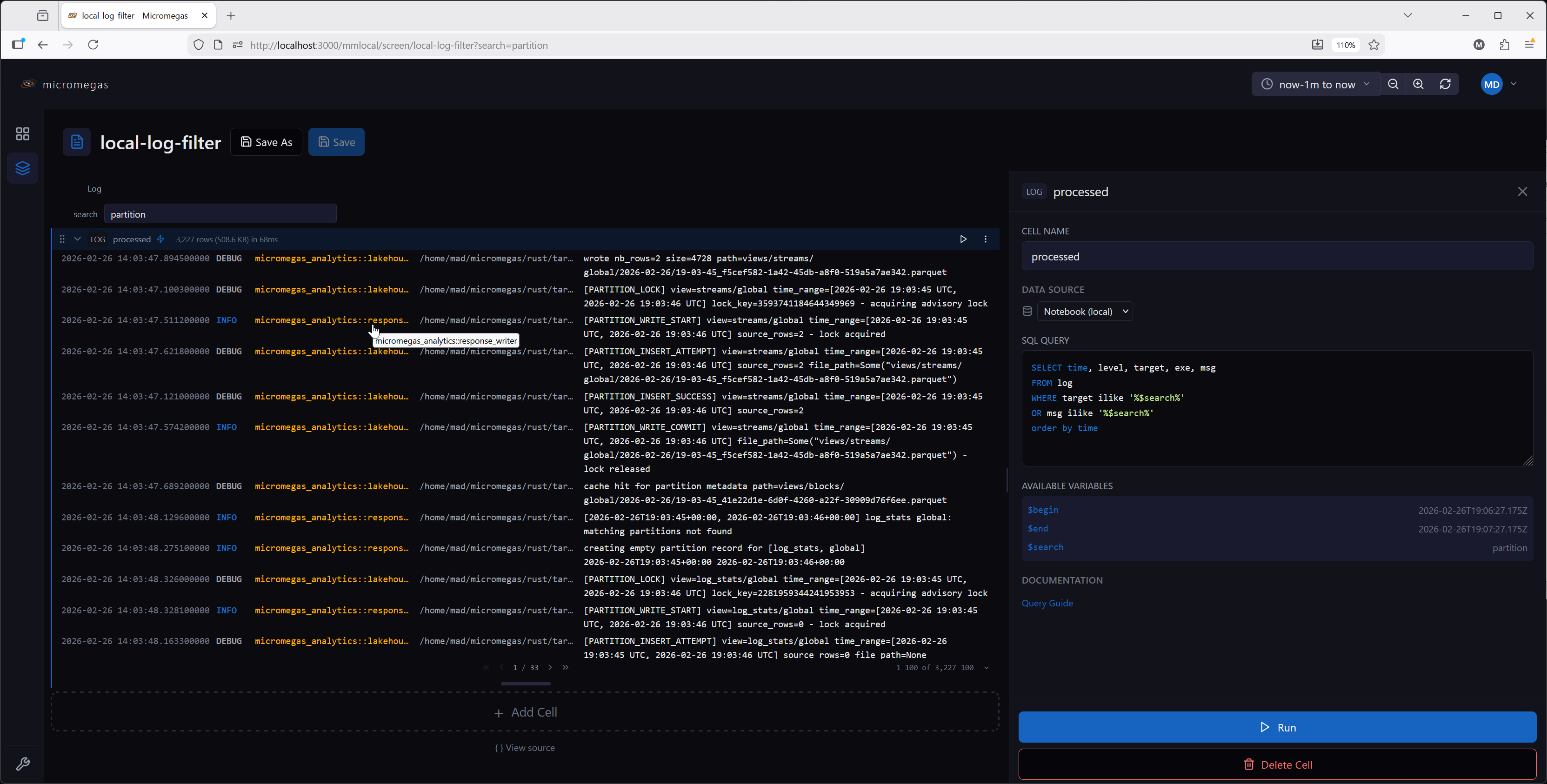The width and height of the screenshot is (1547, 784).
Task: Open the cell's three-dot options menu
Action: (x=986, y=239)
